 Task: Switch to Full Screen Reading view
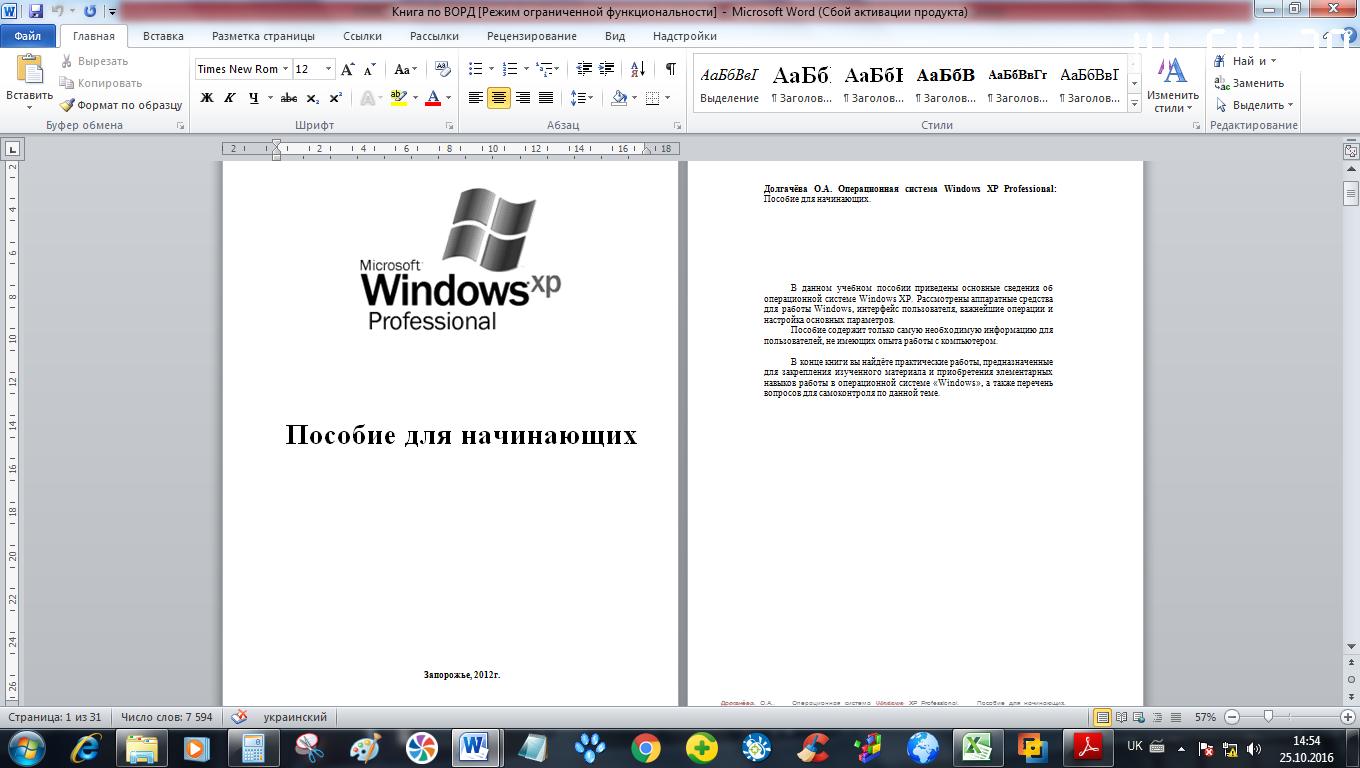pos(1121,717)
